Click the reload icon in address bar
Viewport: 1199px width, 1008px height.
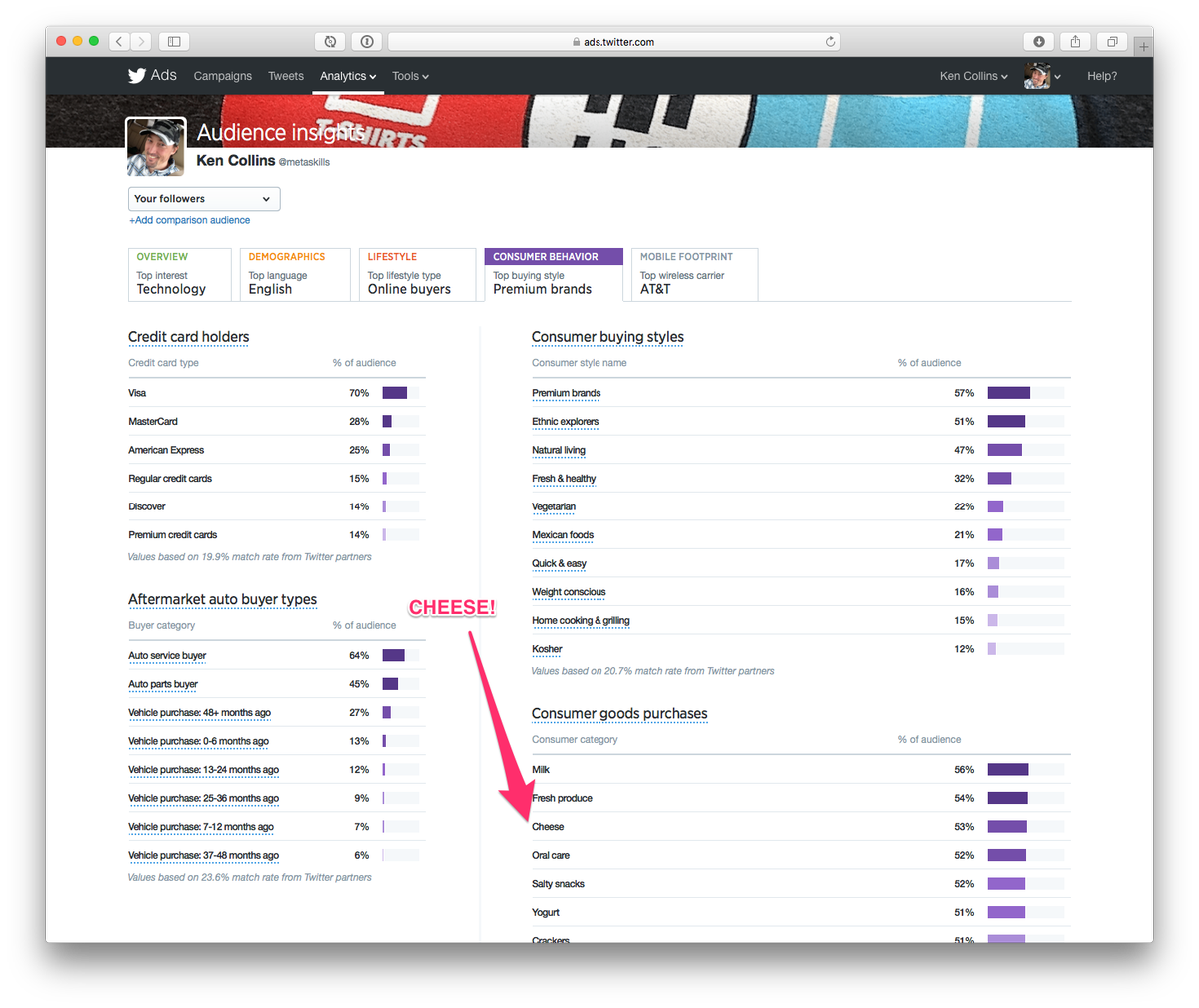[x=830, y=42]
